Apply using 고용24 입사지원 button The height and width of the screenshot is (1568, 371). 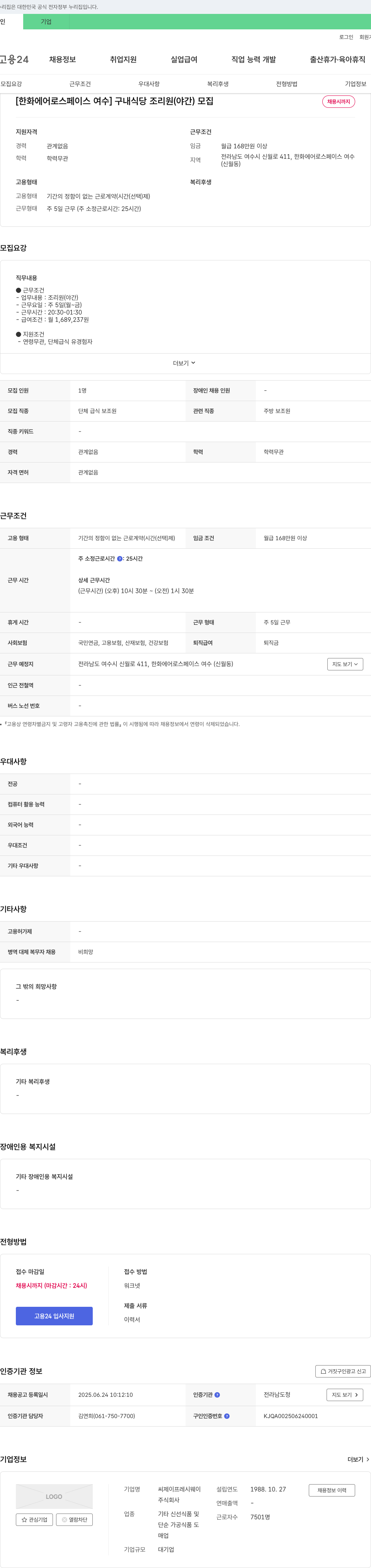(x=54, y=1316)
